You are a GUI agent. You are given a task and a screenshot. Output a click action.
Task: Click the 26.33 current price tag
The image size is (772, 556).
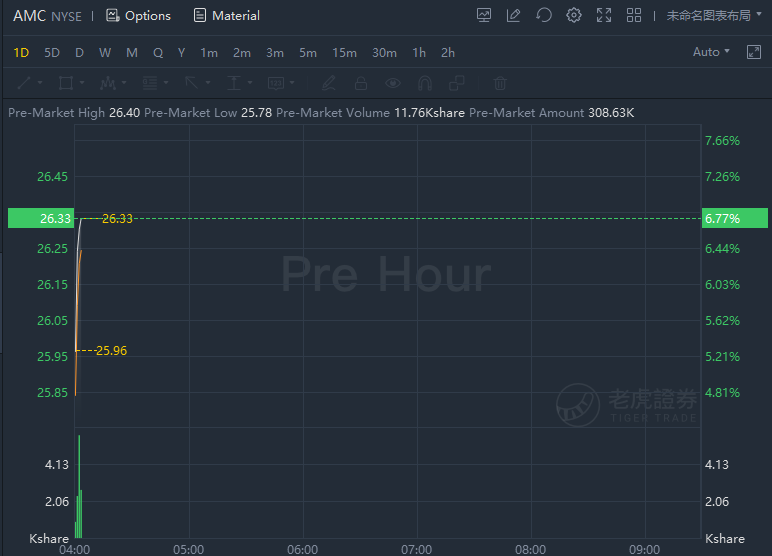(x=41, y=218)
